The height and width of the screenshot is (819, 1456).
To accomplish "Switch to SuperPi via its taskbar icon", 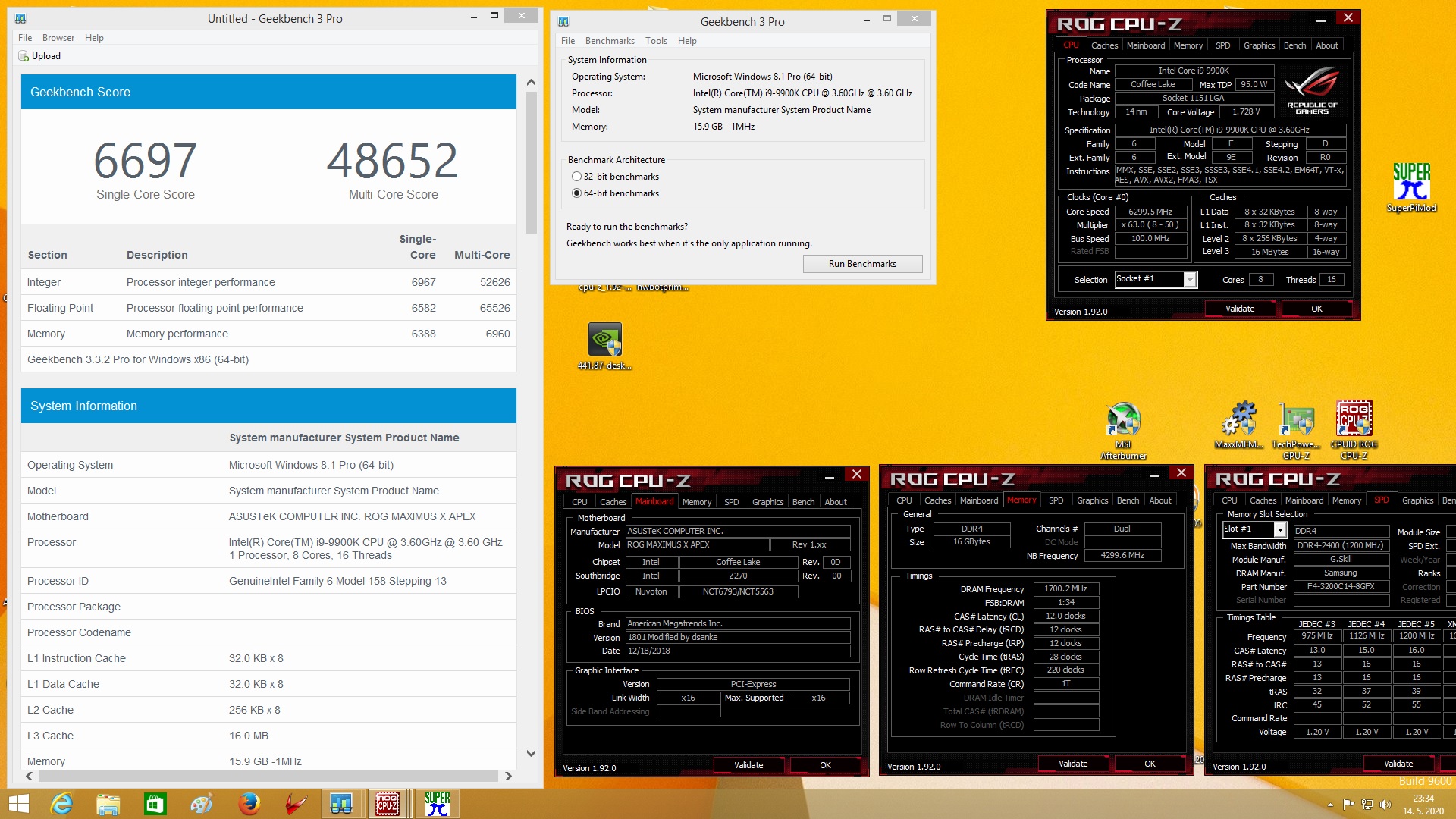I will coord(437,804).
